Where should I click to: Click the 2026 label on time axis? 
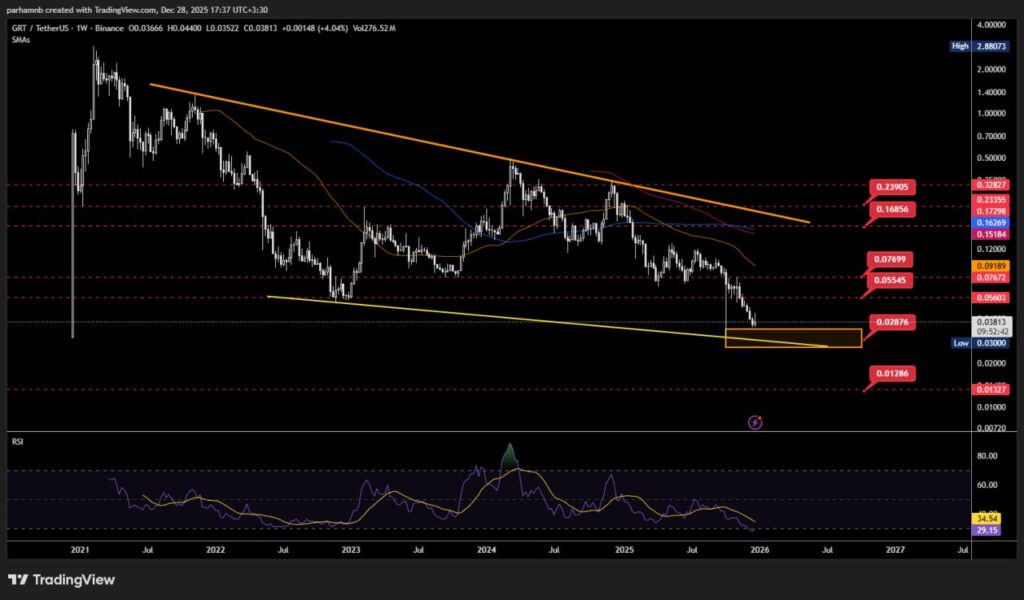759,549
